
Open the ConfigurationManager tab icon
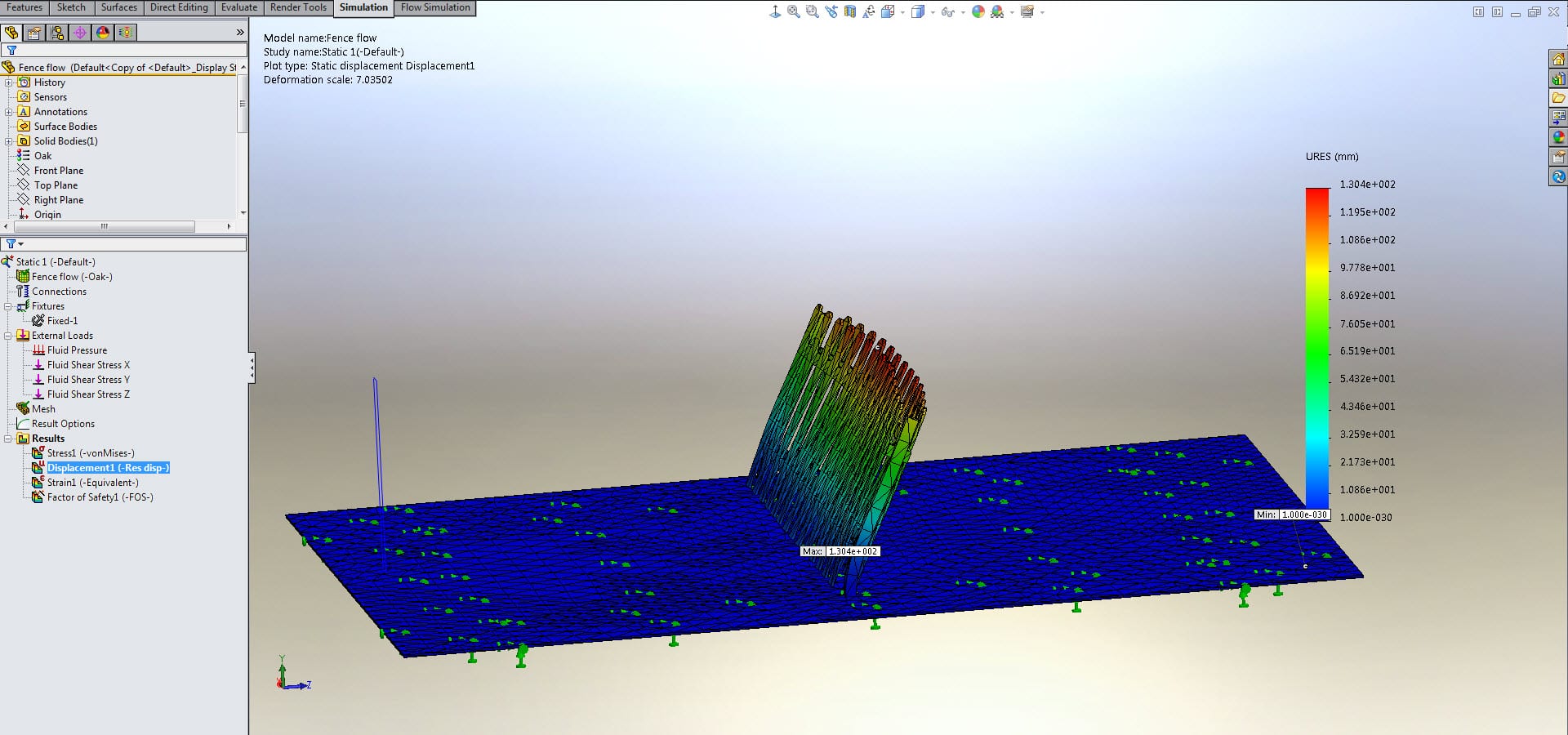56,33
